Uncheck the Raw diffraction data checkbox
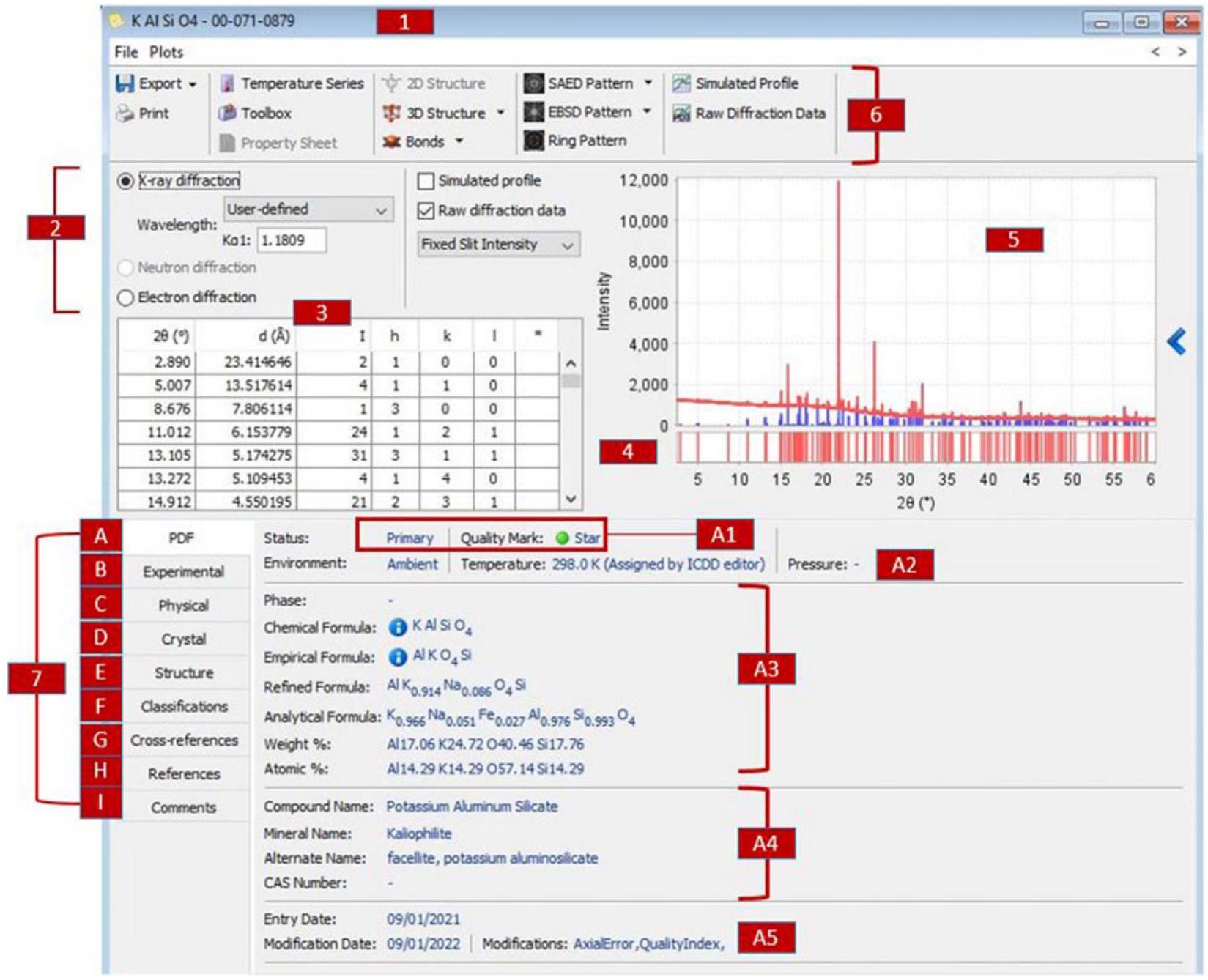The height and width of the screenshot is (980, 1208). tap(426, 211)
